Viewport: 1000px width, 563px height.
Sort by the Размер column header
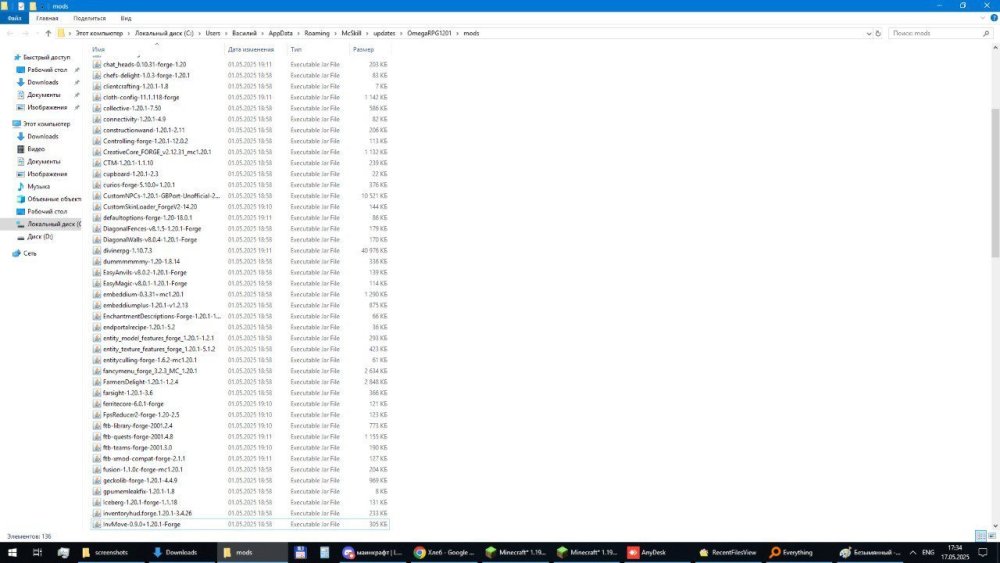[x=364, y=49]
